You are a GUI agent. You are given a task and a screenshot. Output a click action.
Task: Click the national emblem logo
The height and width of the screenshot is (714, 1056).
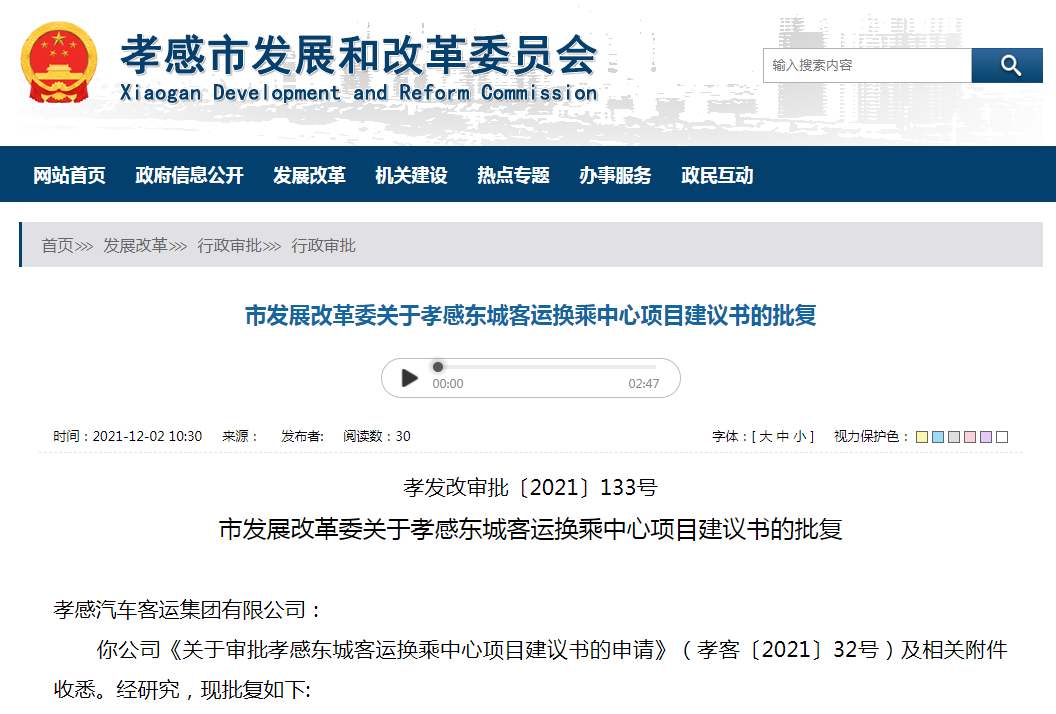click(59, 62)
